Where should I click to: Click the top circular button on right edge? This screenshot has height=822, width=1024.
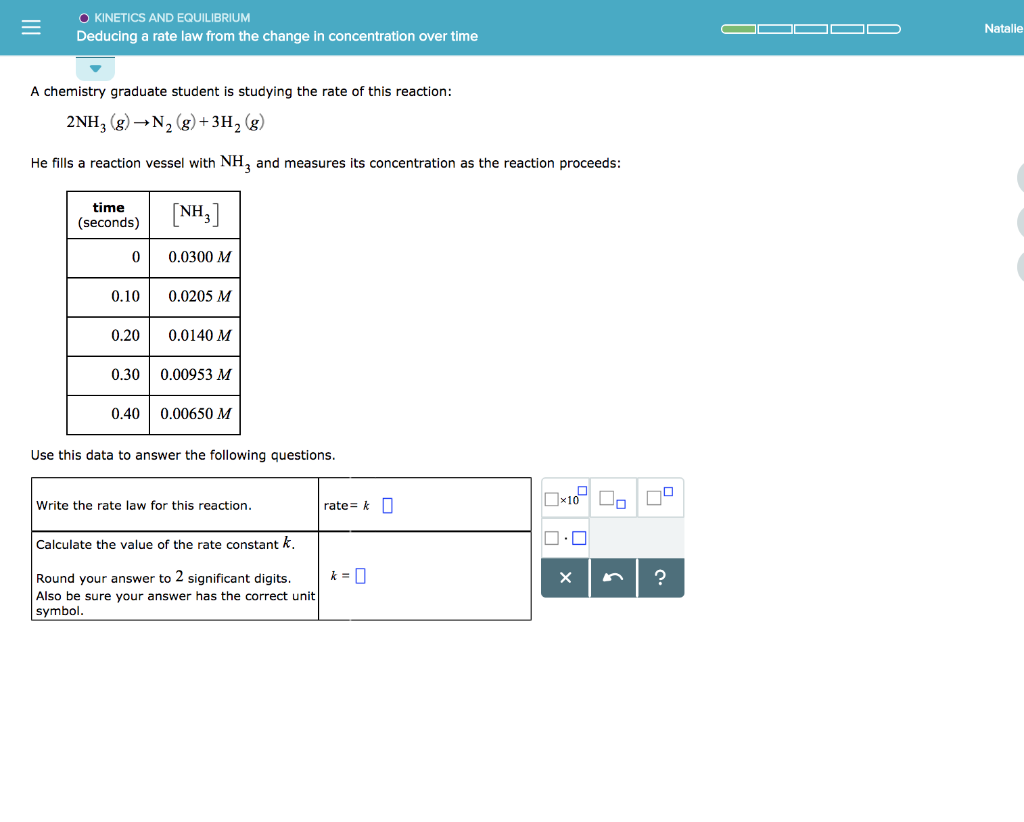coord(1020,177)
